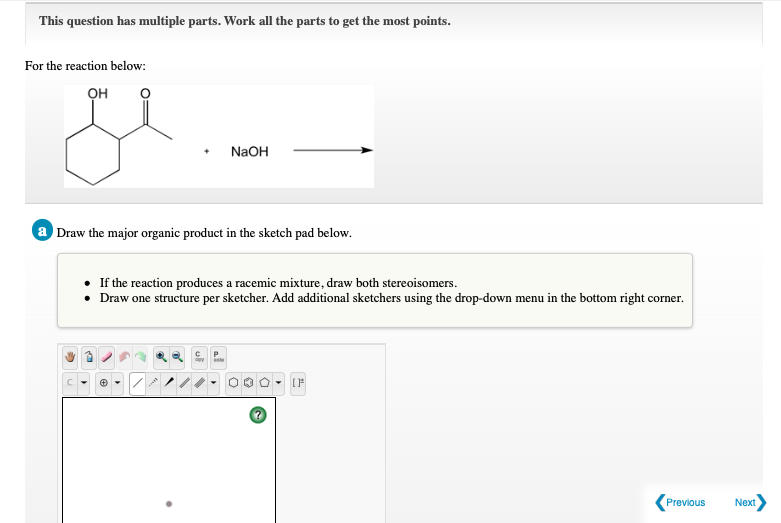The height and width of the screenshot is (523, 781).
Task: Open the element picker dropdown arrow
Action: tap(84, 383)
